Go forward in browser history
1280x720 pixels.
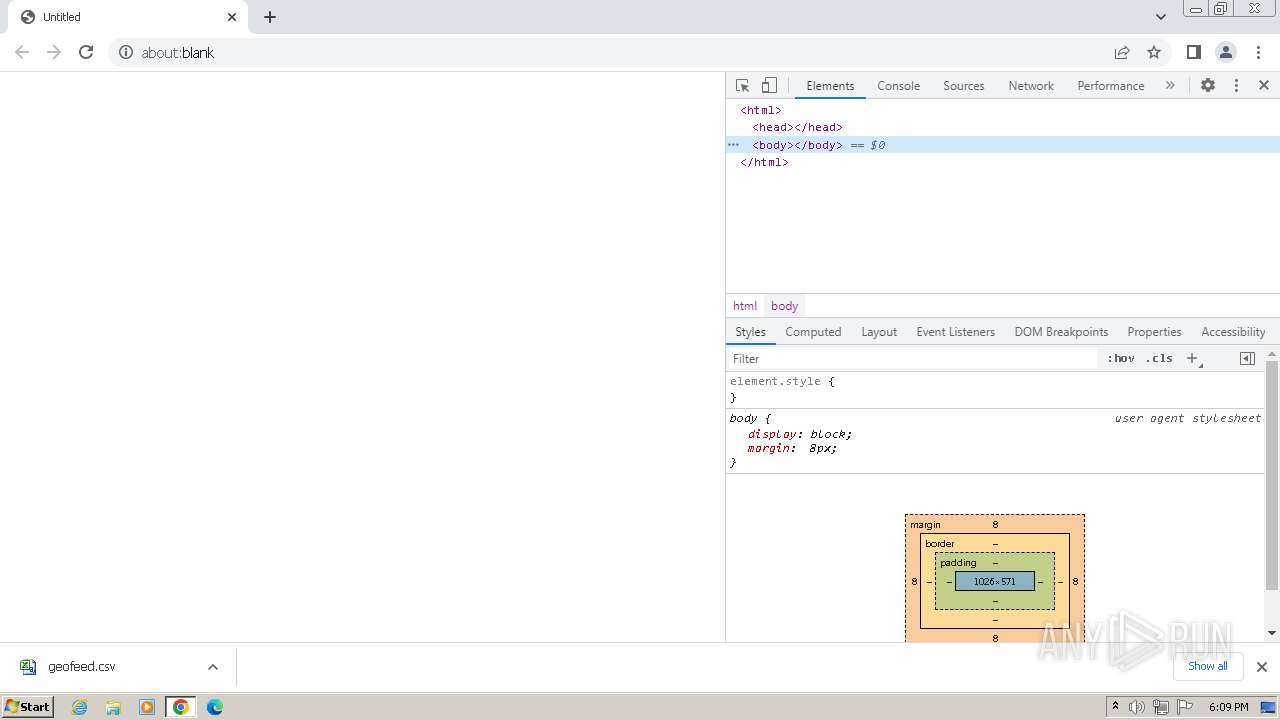(x=54, y=52)
